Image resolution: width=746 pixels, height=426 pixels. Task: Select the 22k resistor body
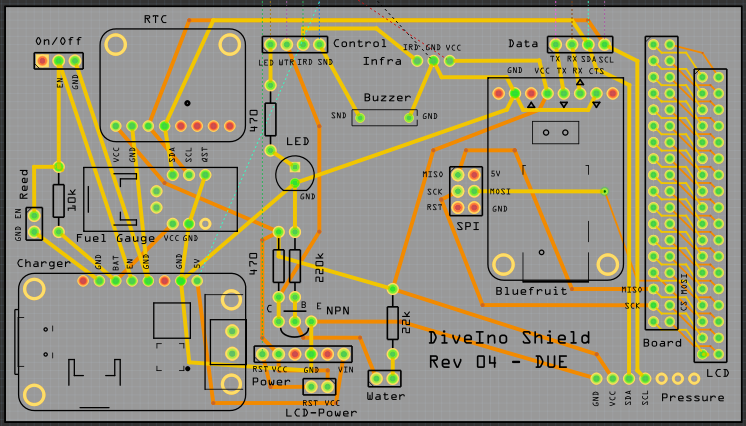coord(393,323)
